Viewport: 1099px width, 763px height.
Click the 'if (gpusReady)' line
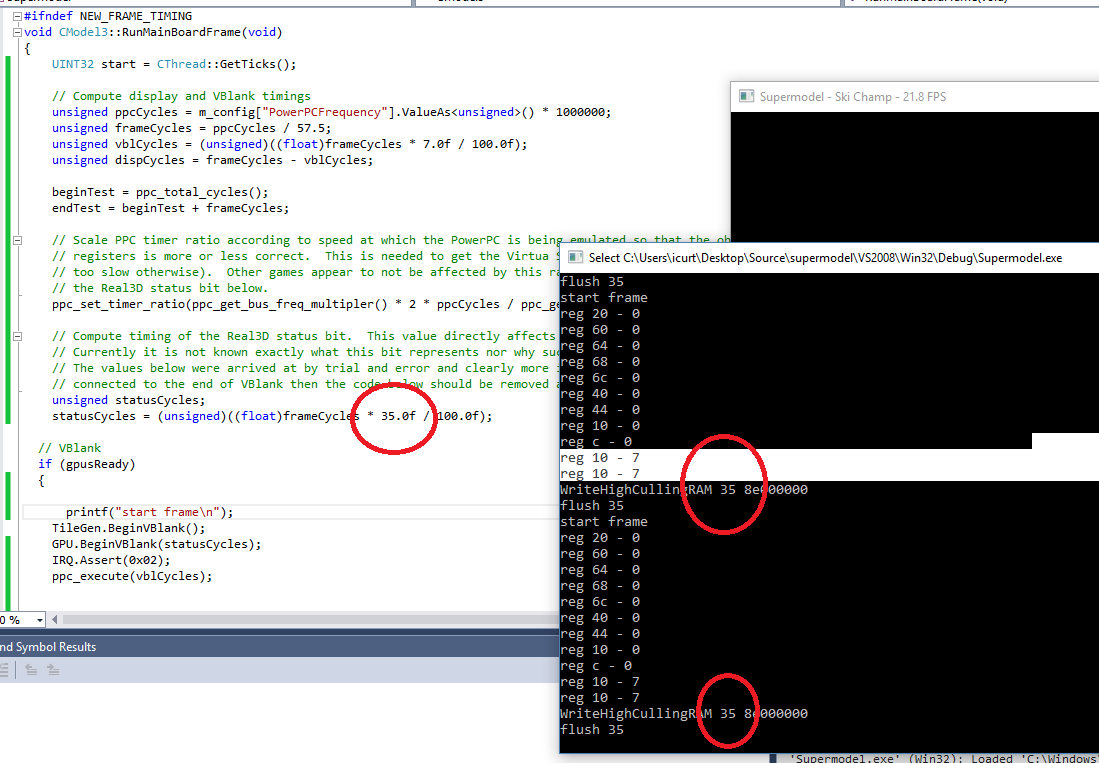pos(87,464)
